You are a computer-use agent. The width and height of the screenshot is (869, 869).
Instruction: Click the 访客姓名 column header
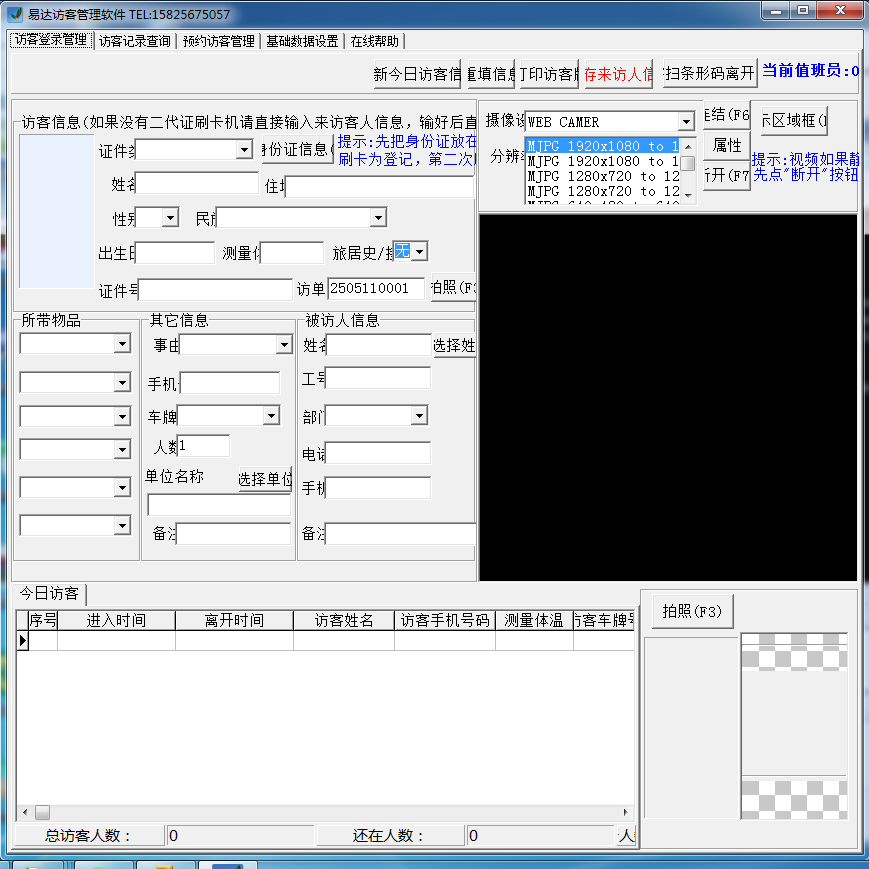click(x=344, y=620)
